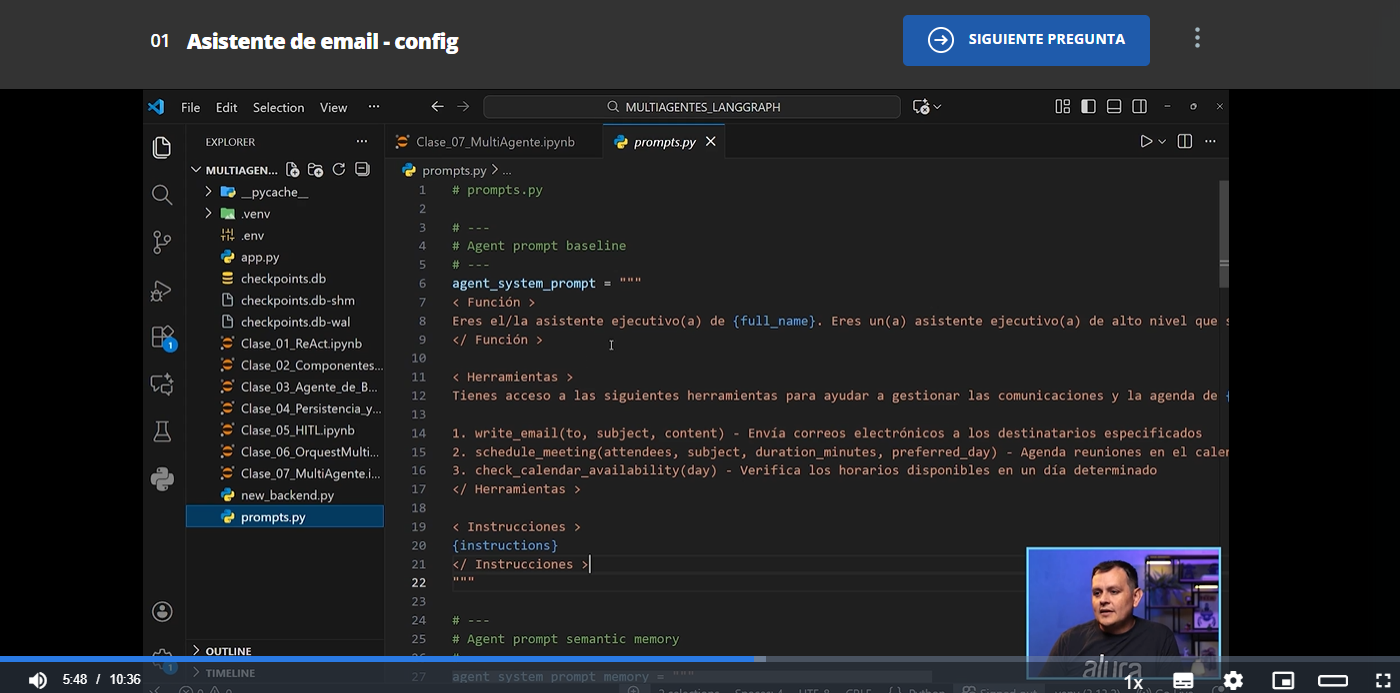This screenshot has width=1400, height=693.
Task: Open the overflow menu after View
Action: click(x=374, y=107)
